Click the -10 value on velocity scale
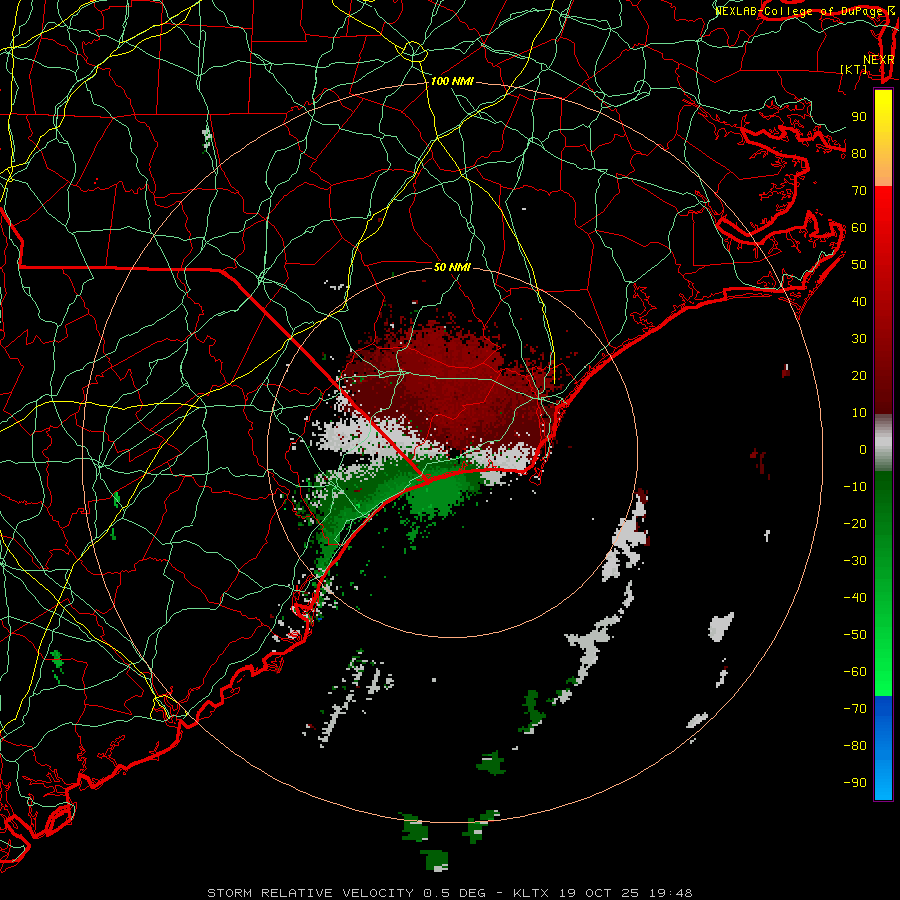Screen dimensions: 900x900 pyautogui.click(x=855, y=487)
